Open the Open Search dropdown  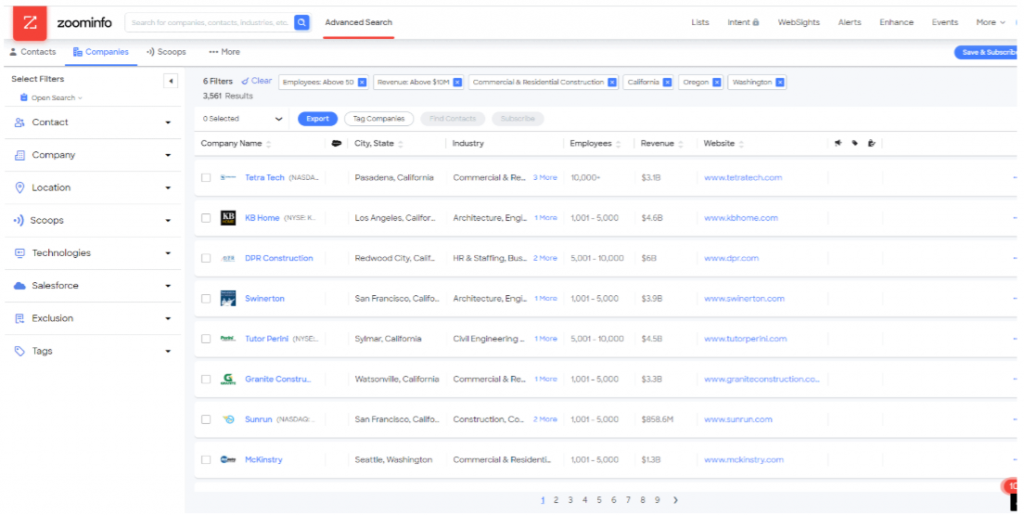[x=52, y=98]
